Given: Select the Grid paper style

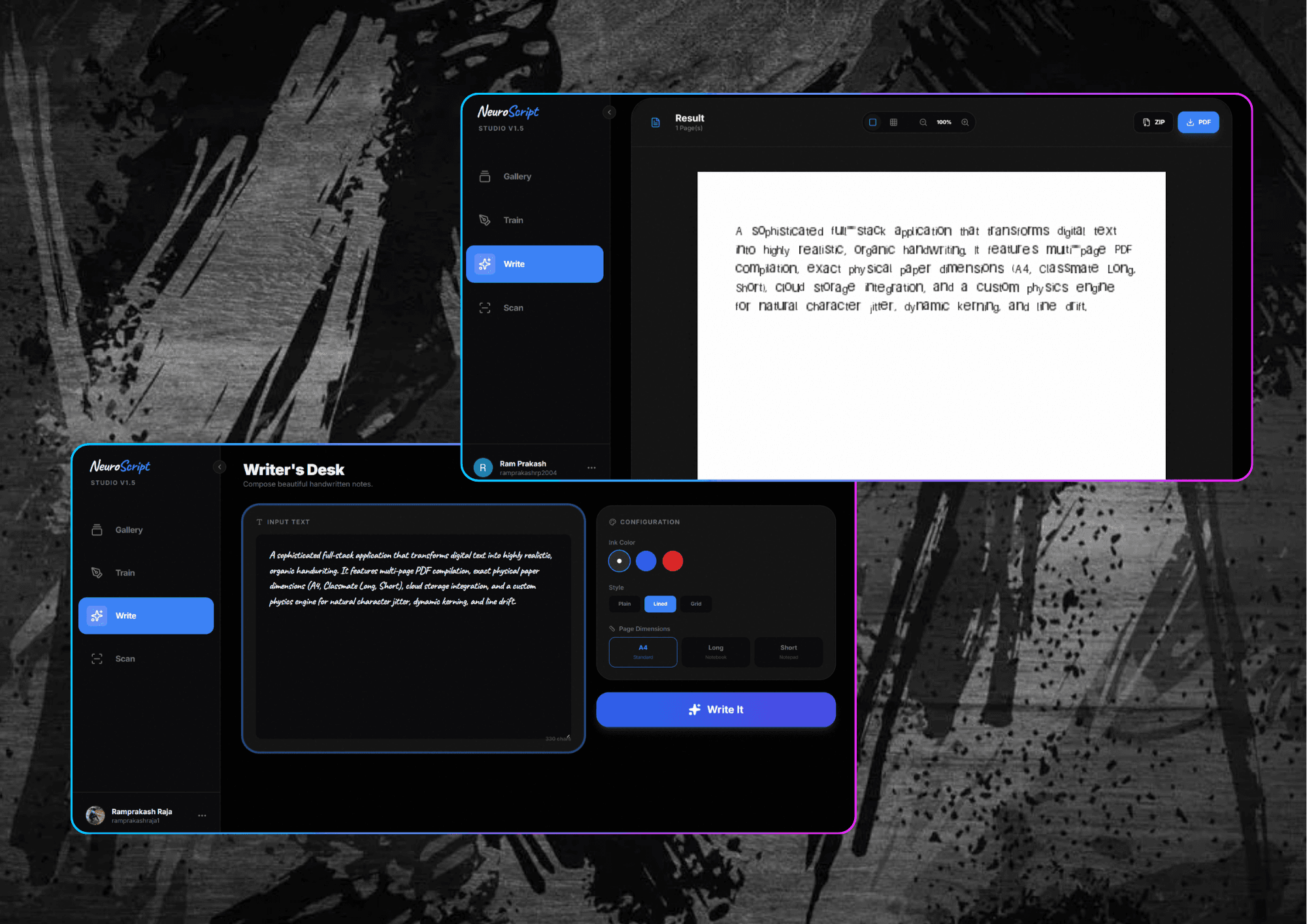Looking at the screenshot, I should click(696, 604).
